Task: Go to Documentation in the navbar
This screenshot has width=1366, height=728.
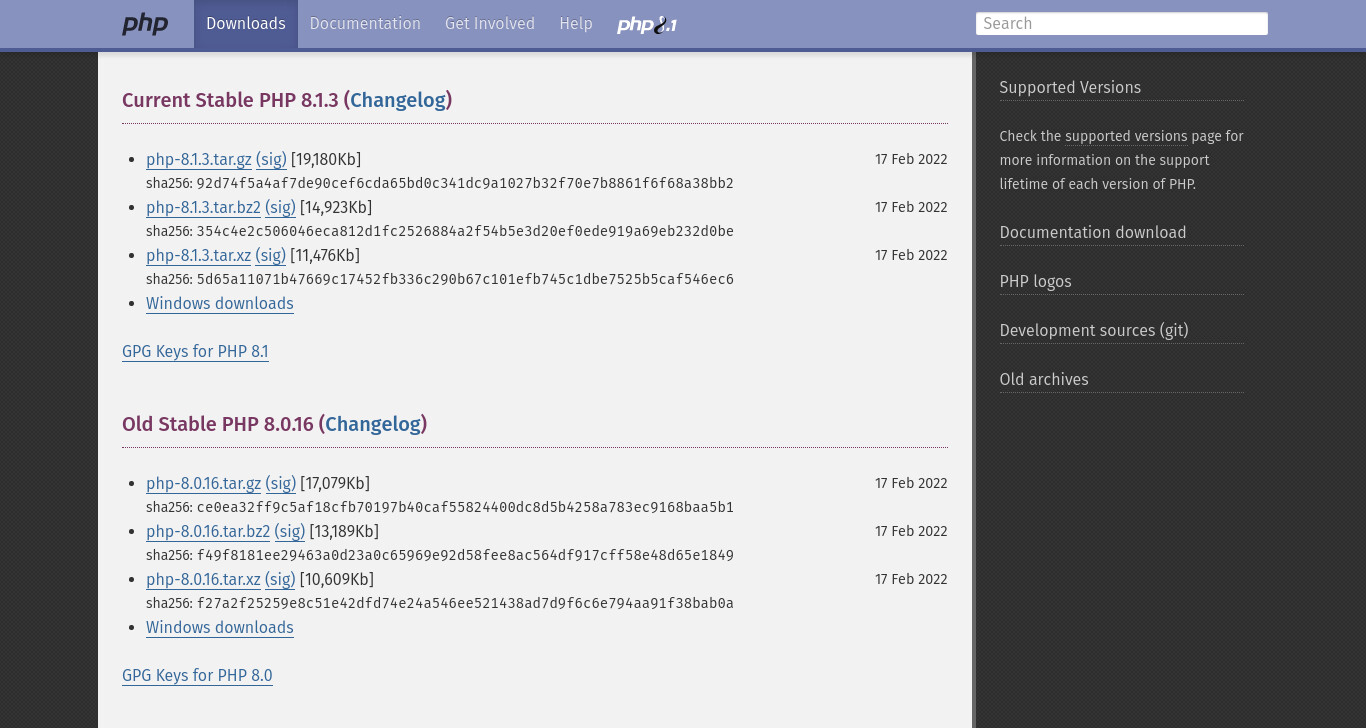Action: (365, 24)
